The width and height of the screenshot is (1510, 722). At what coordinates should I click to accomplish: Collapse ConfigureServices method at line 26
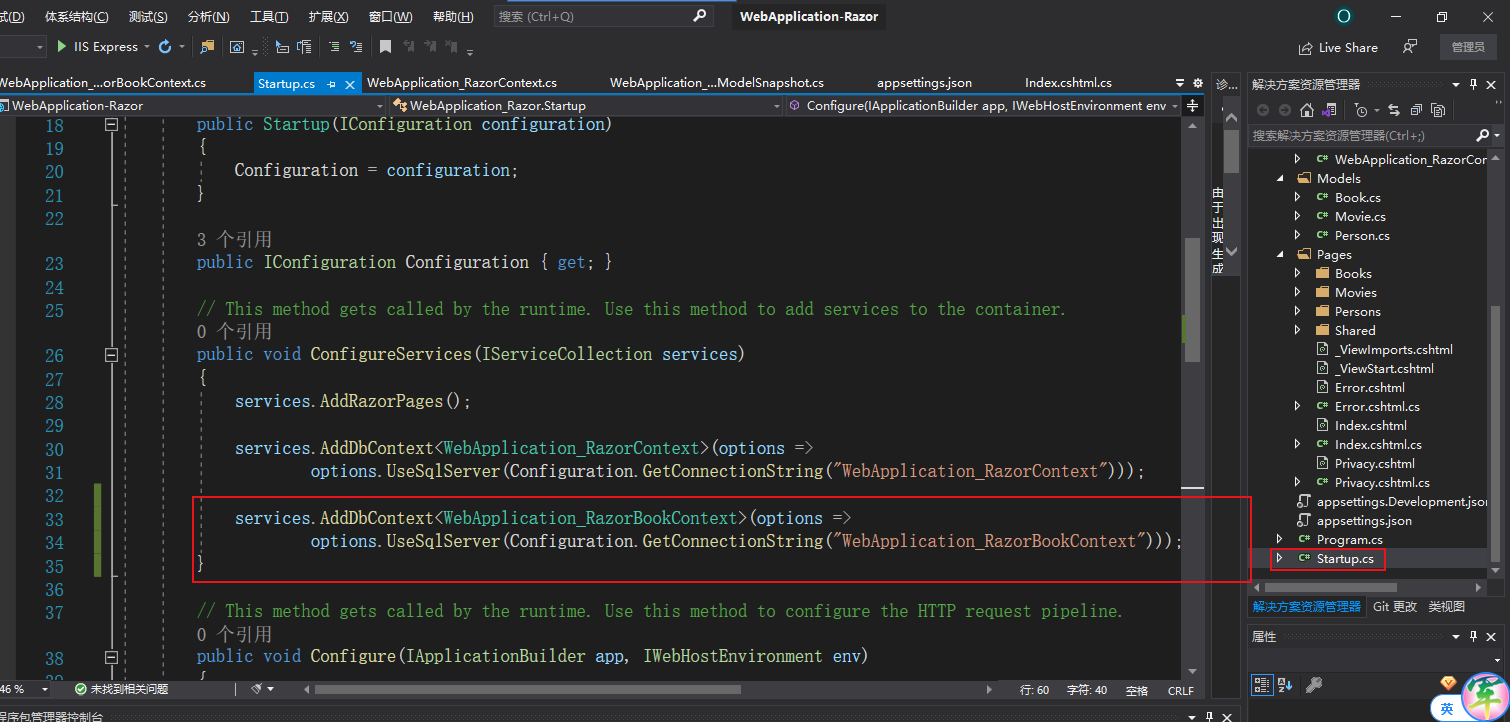pos(111,355)
